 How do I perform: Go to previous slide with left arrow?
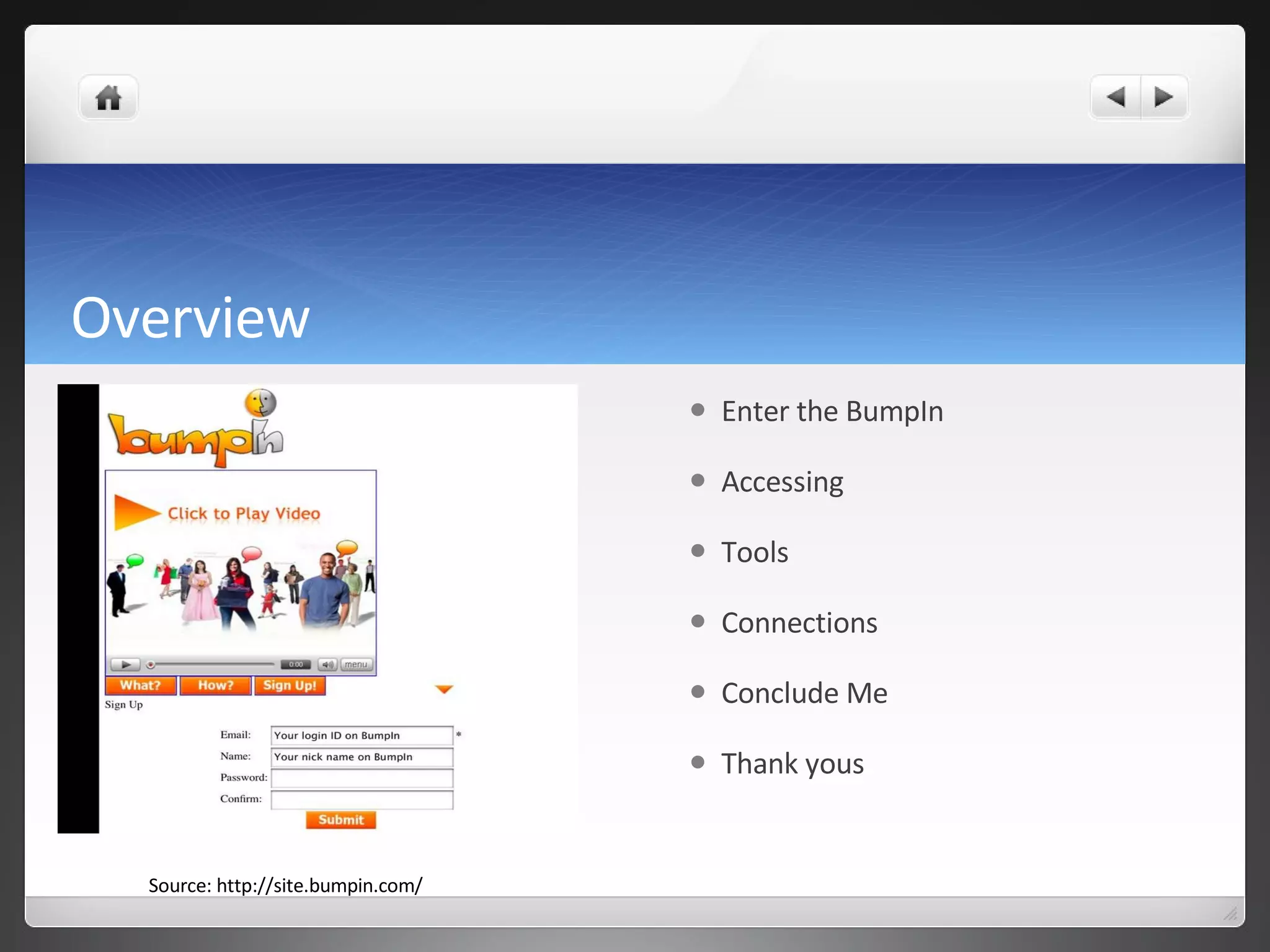pyautogui.click(x=1116, y=97)
